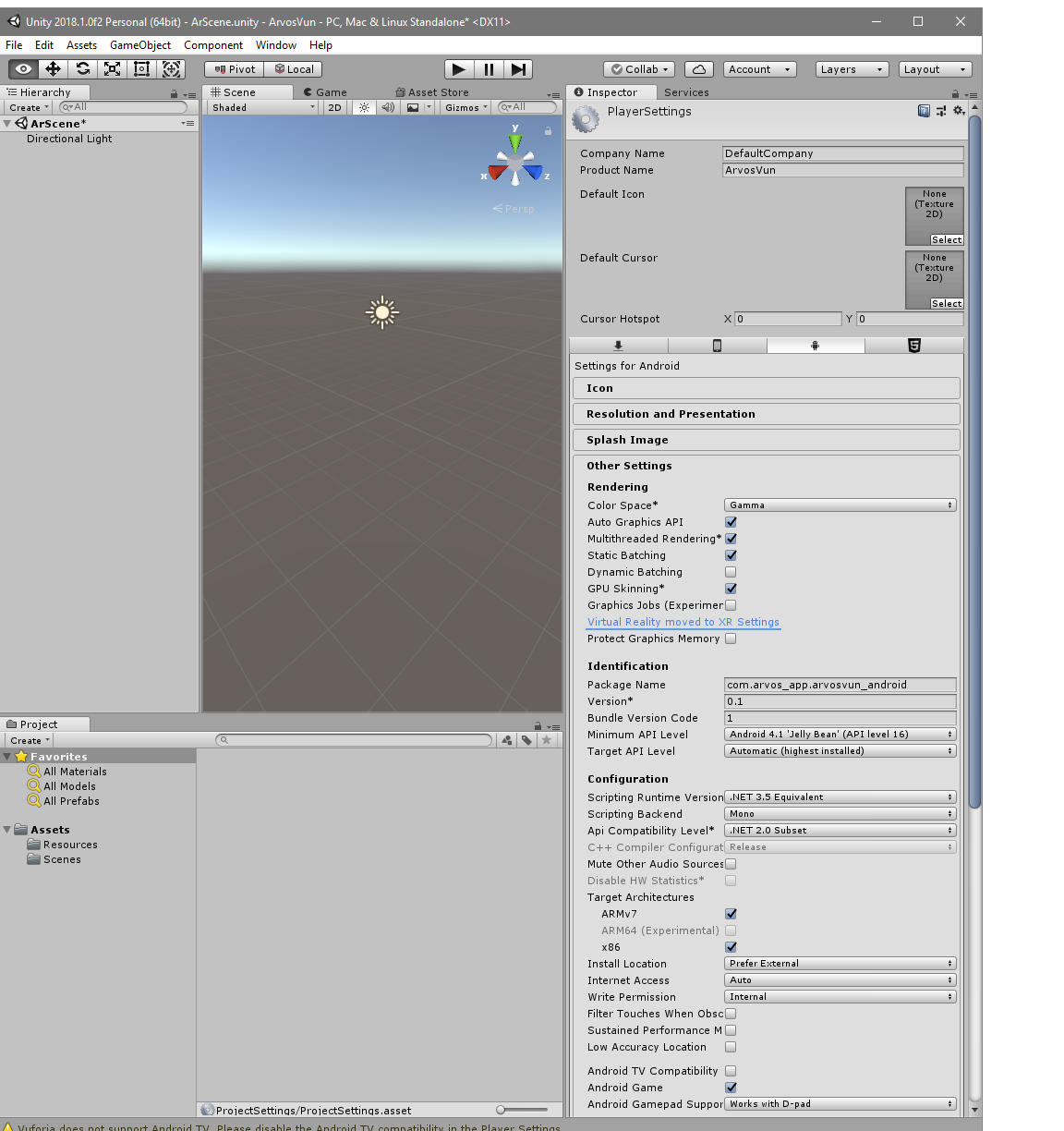
Task: Open the Scripting Backend dropdown
Action: point(839,813)
